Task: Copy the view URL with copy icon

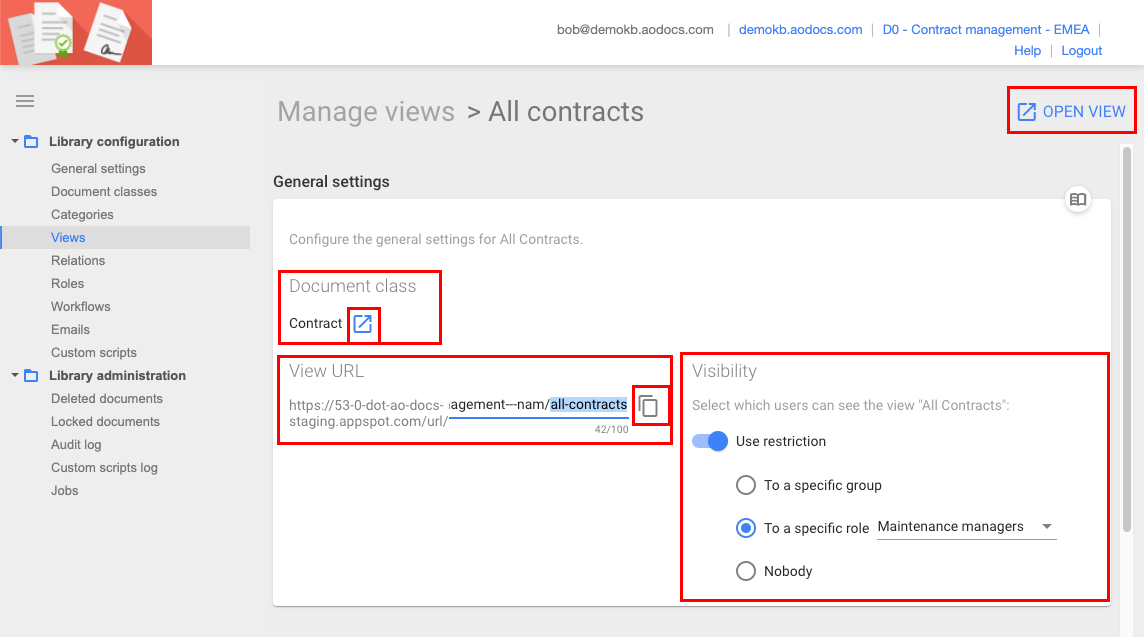Action: pyautogui.click(x=649, y=406)
